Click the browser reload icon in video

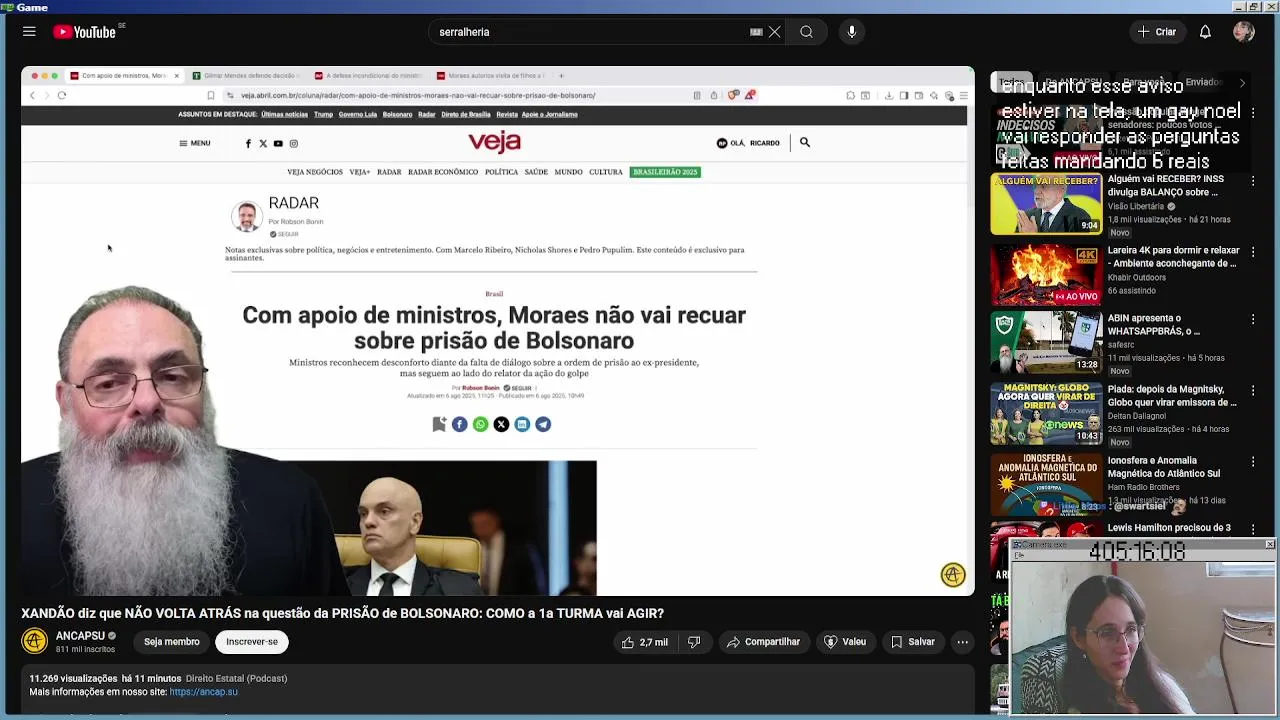pyautogui.click(x=62, y=95)
